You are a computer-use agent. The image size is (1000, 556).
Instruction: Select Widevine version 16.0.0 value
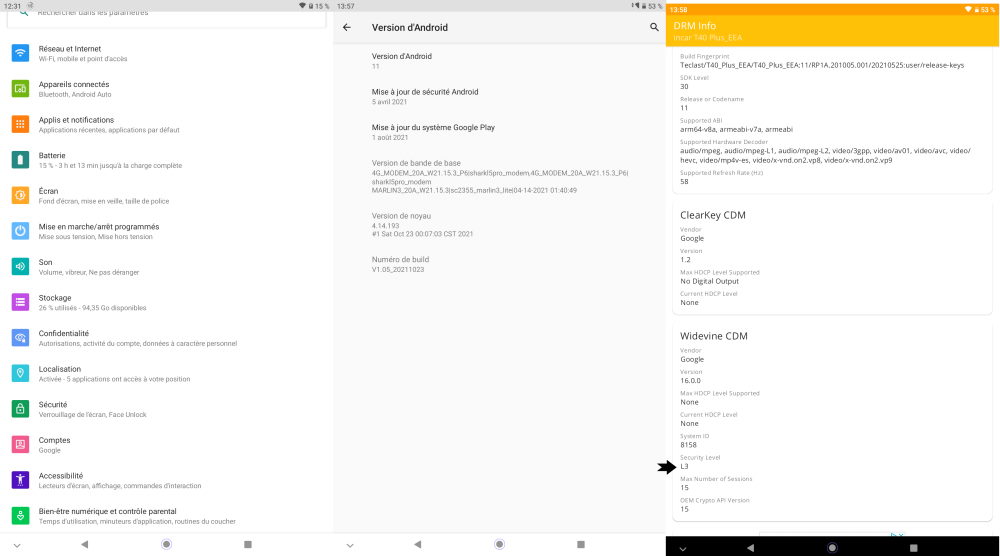pos(690,381)
